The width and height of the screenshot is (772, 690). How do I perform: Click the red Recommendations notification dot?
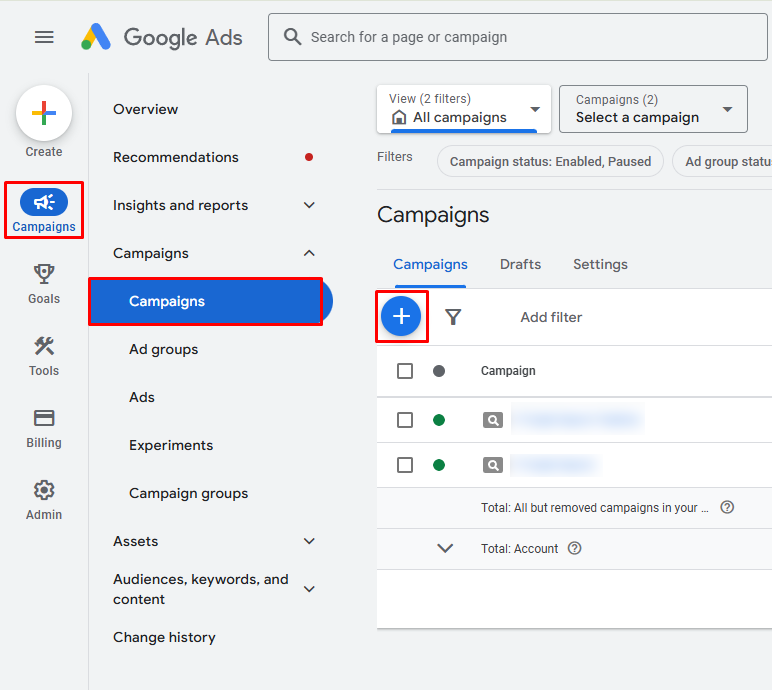pyautogui.click(x=309, y=157)
